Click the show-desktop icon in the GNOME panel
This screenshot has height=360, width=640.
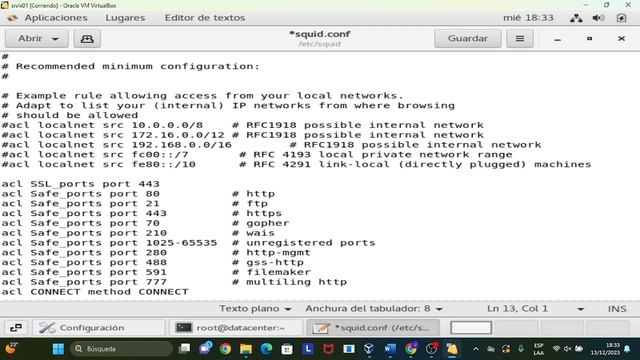[x=16, y=328]
